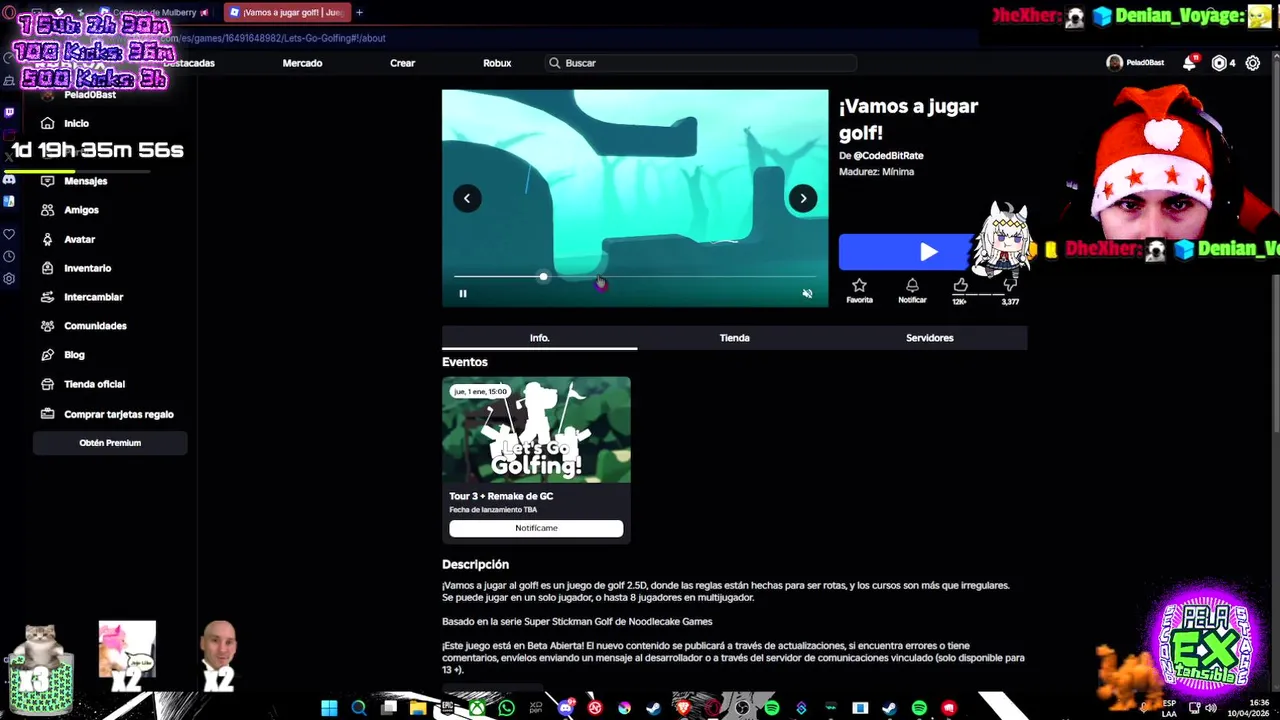Switch to the Info. tab
Image resolution: width=1280 pixels, height=720 pixels.
[x=539, y=338]
